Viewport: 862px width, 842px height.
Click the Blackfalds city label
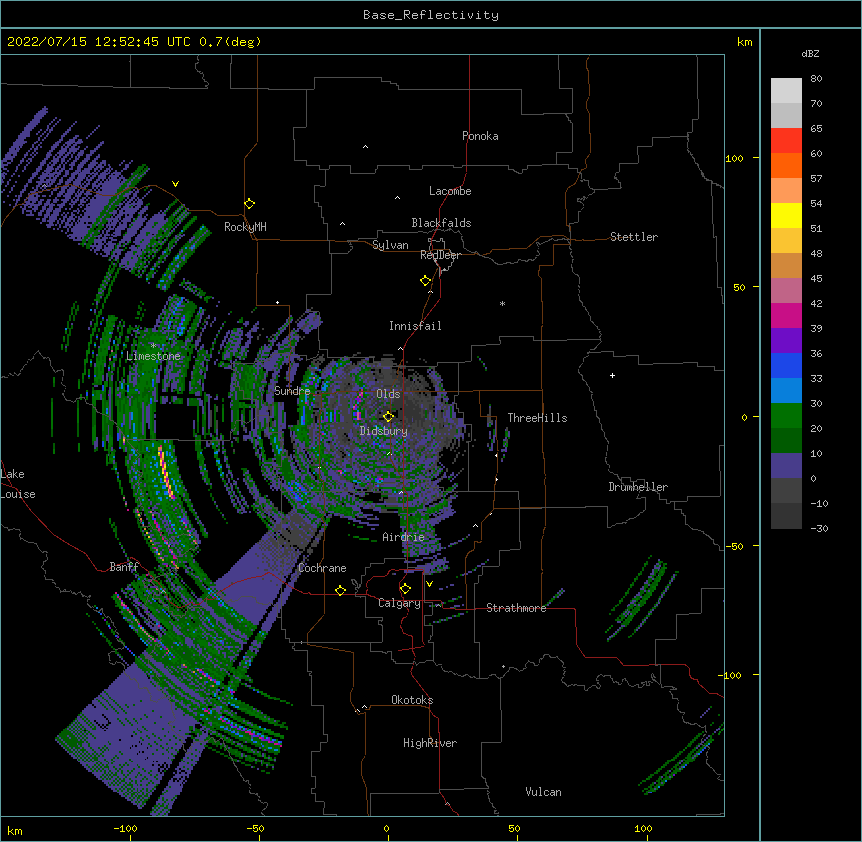tap(441, 223)
